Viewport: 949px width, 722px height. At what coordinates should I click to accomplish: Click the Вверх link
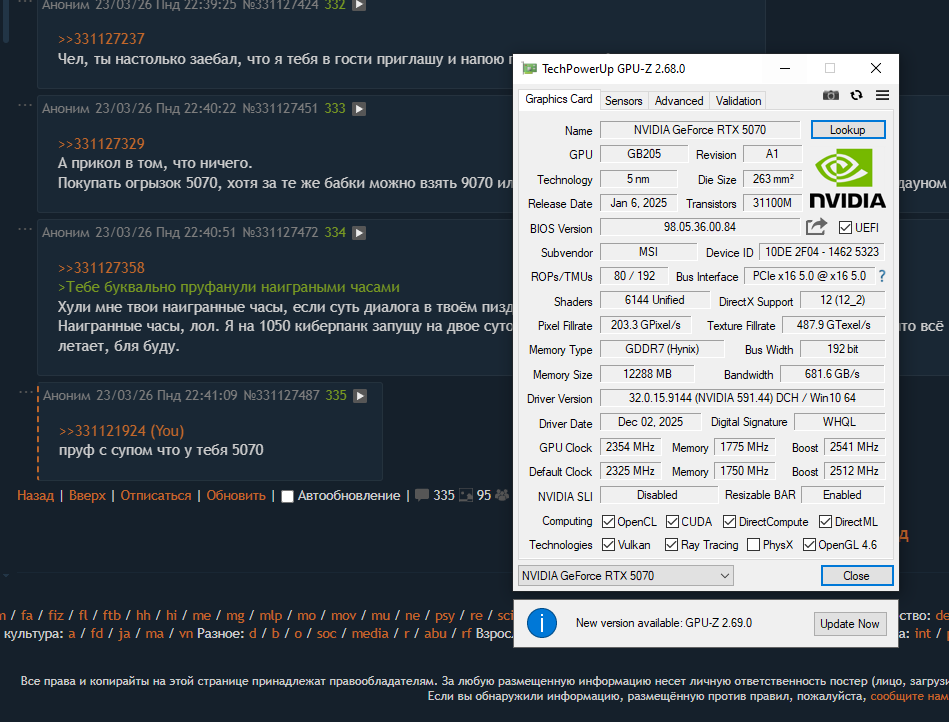[87, 496]
